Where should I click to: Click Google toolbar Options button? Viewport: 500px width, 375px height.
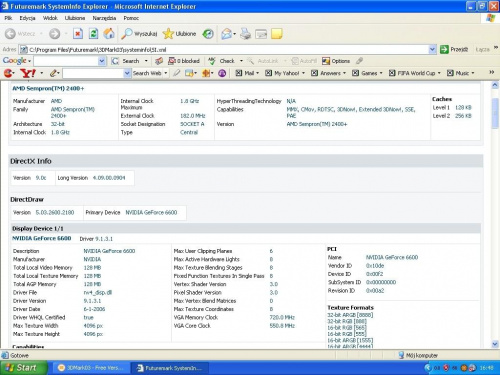click(336, 61)
